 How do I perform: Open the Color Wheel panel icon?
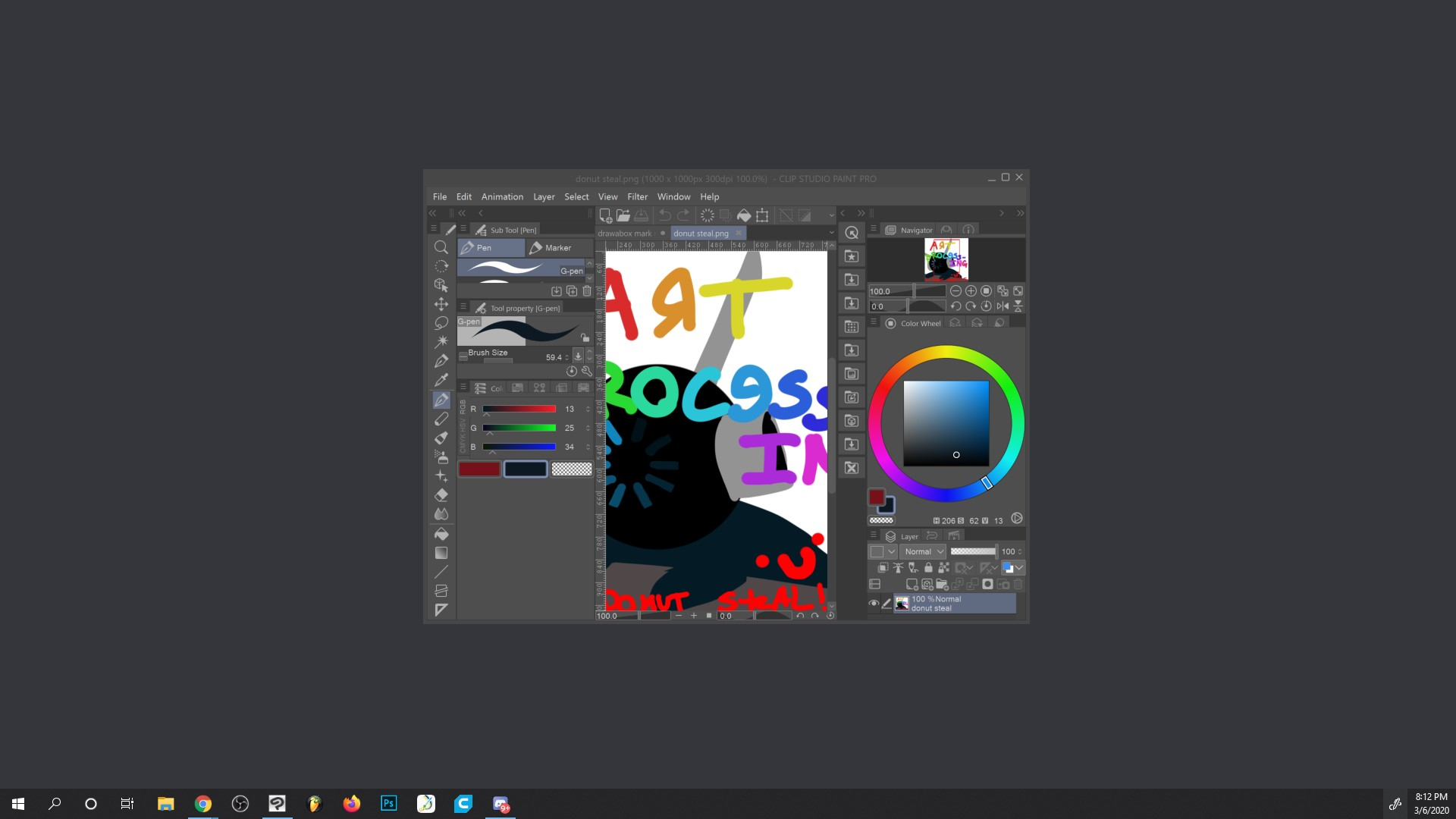click(890, 323)
